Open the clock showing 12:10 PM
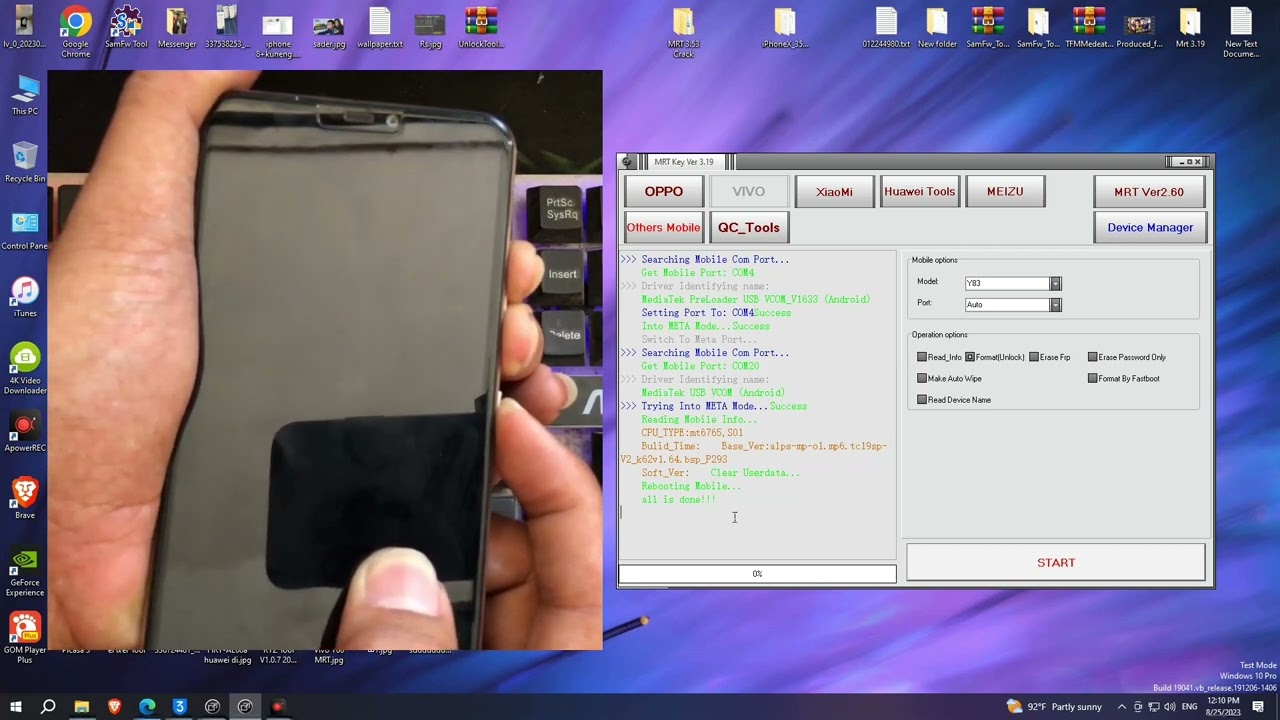 [1223, 707]
